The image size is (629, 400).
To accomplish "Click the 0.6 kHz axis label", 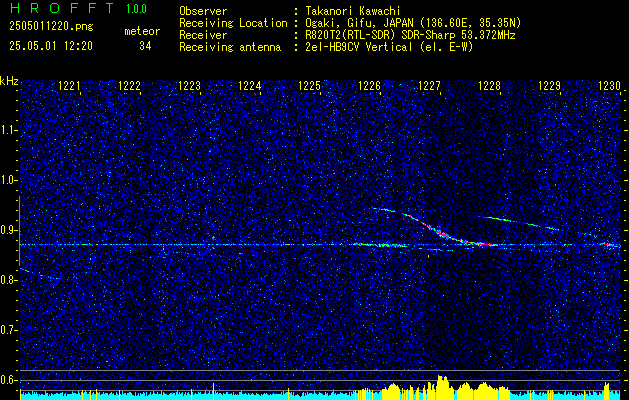I will [x=8, y=380].
